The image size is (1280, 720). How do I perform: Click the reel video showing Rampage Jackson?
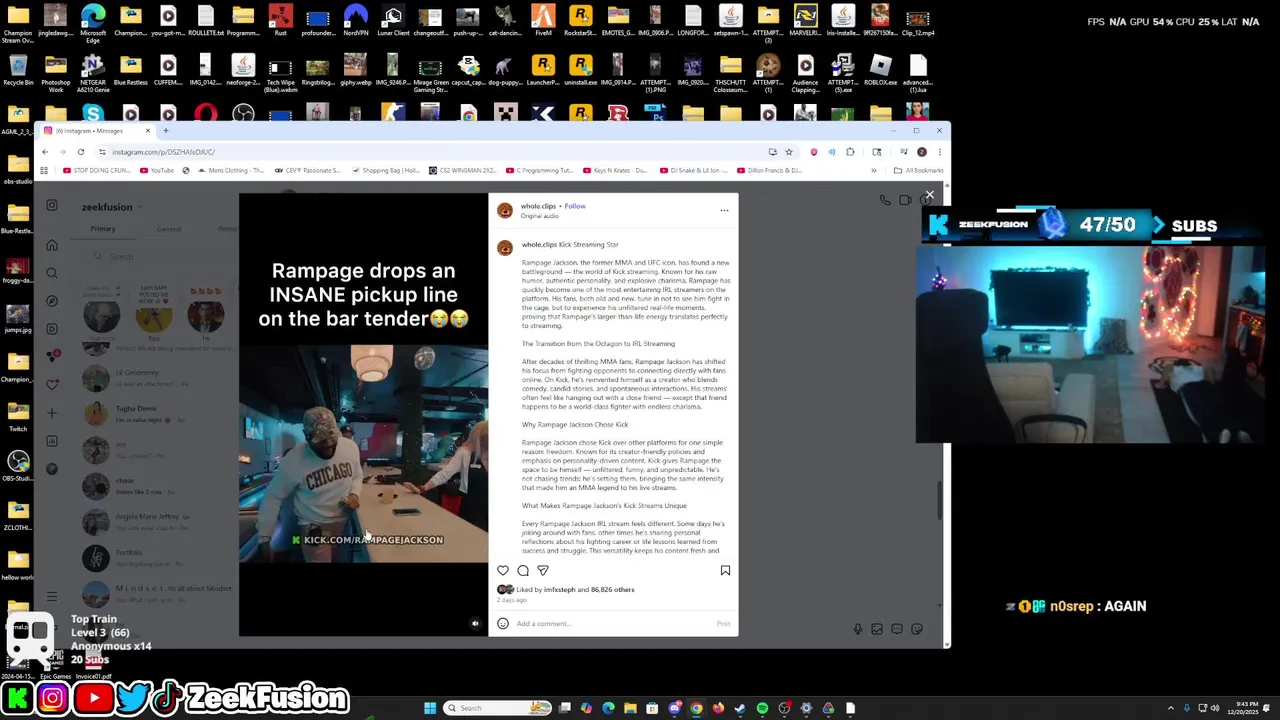363,415
